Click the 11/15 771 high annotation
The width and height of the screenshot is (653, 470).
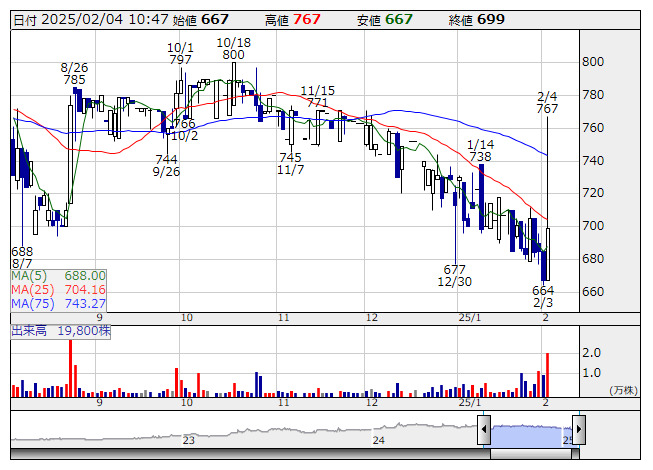(318, 97)
